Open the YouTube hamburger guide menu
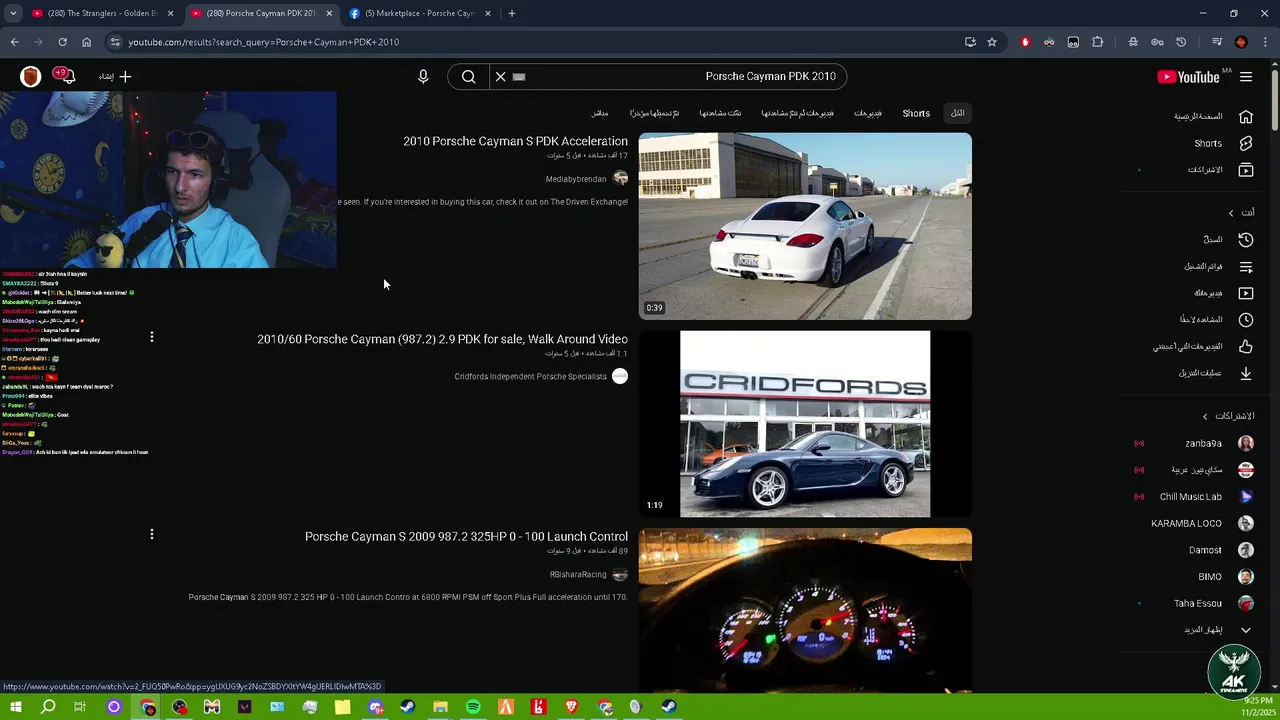Viewport: 1280px width, 720px height. [1246, 77]
